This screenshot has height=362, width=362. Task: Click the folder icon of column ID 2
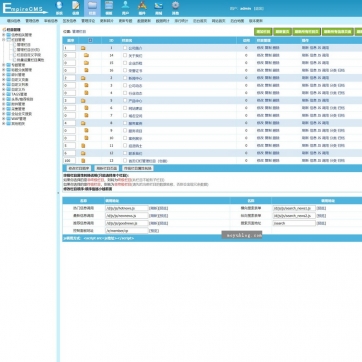(x=83, y=78)
